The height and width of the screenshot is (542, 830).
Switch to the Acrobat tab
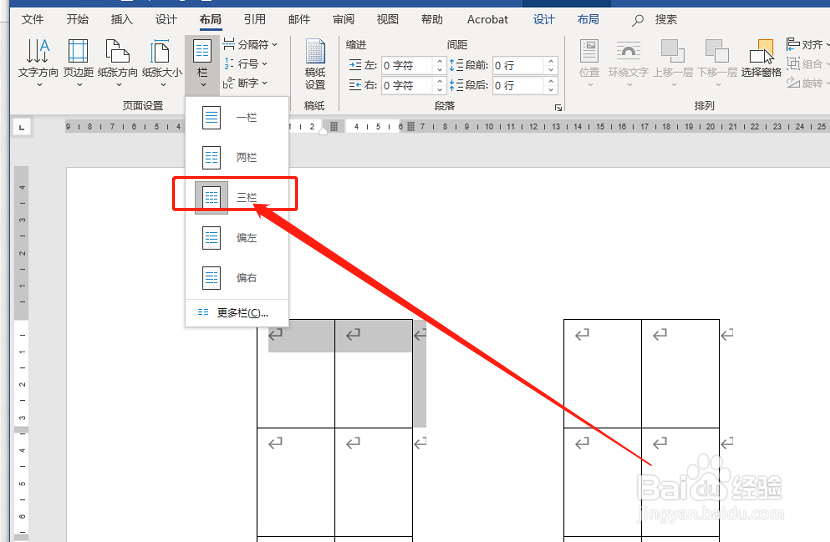point(488,20)
